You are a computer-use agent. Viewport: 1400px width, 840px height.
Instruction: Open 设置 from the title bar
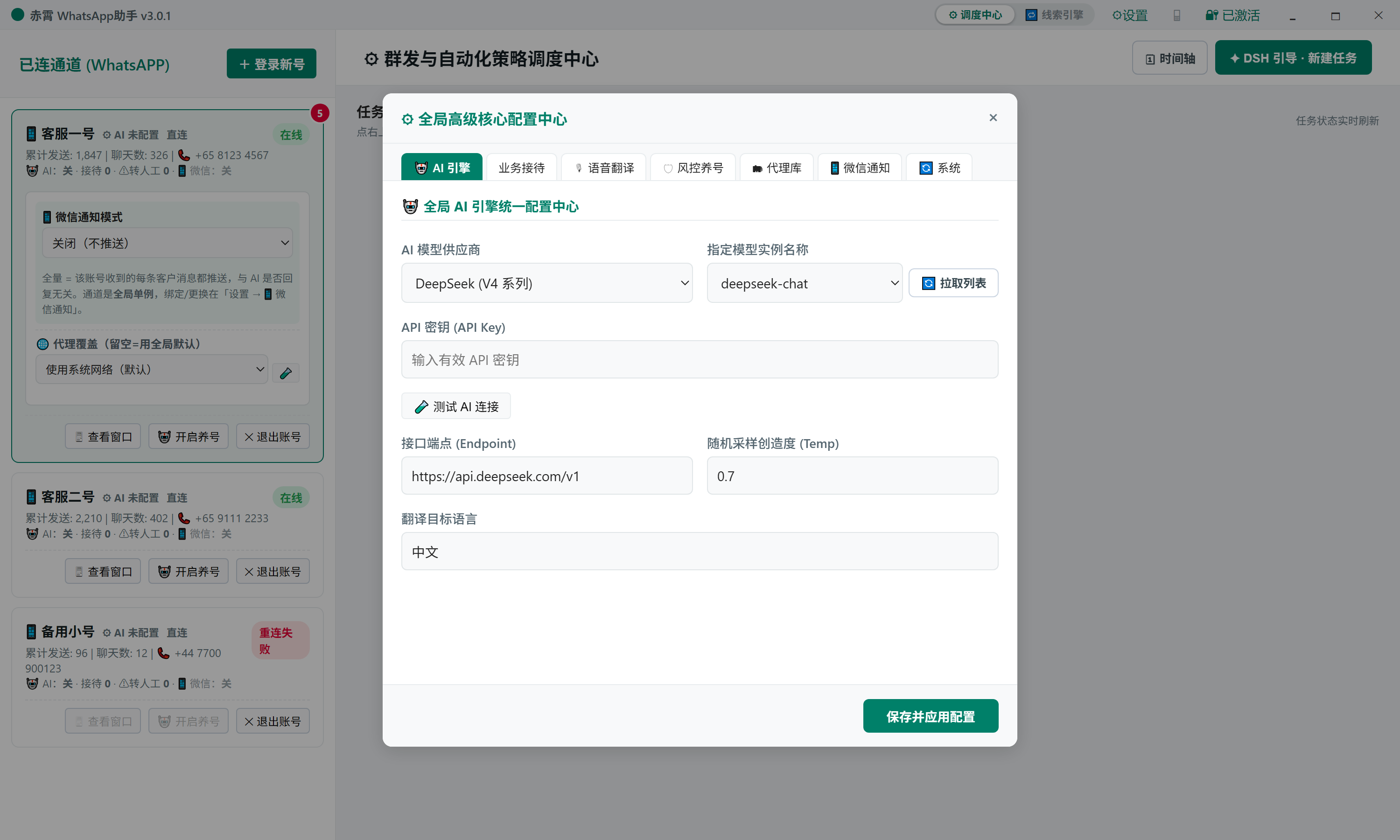[1129, 15]
